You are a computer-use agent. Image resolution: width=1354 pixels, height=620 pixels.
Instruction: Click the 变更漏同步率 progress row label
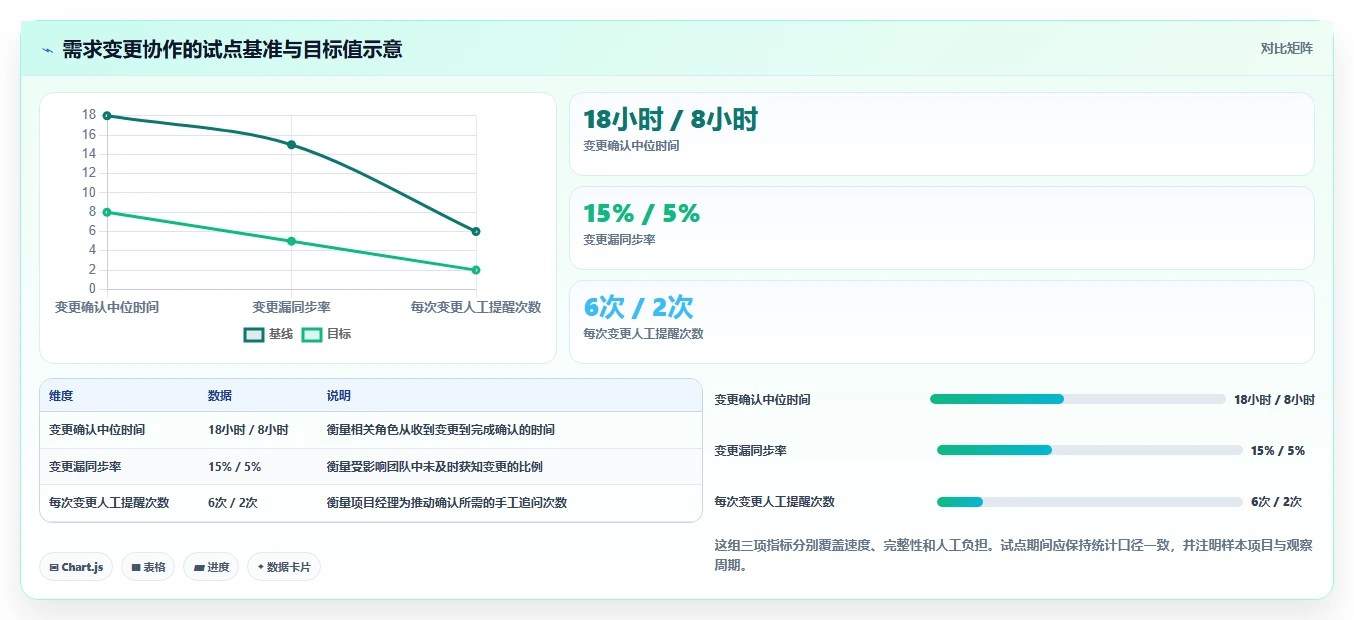[750, 451]
